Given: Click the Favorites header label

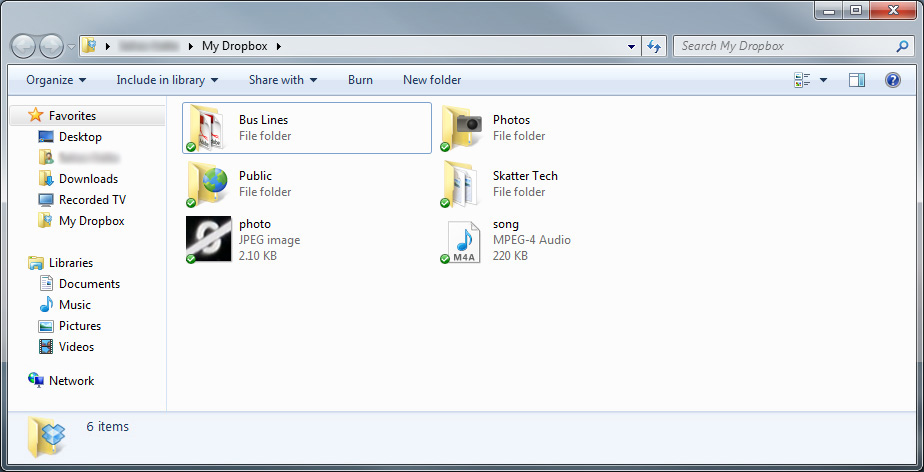Looking at the screenshot, I should coord(72,116).
